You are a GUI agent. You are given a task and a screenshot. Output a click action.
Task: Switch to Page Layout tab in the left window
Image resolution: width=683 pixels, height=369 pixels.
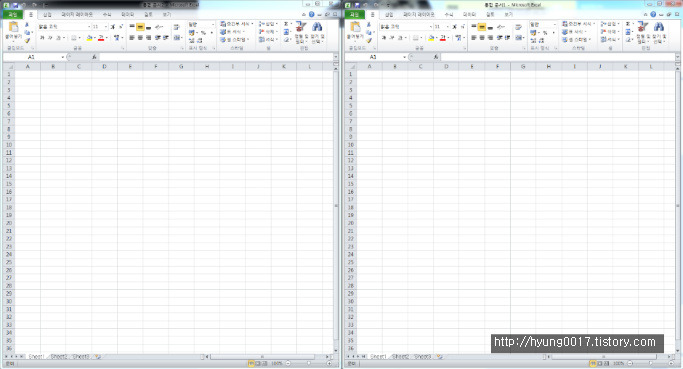tap(77, 15)
